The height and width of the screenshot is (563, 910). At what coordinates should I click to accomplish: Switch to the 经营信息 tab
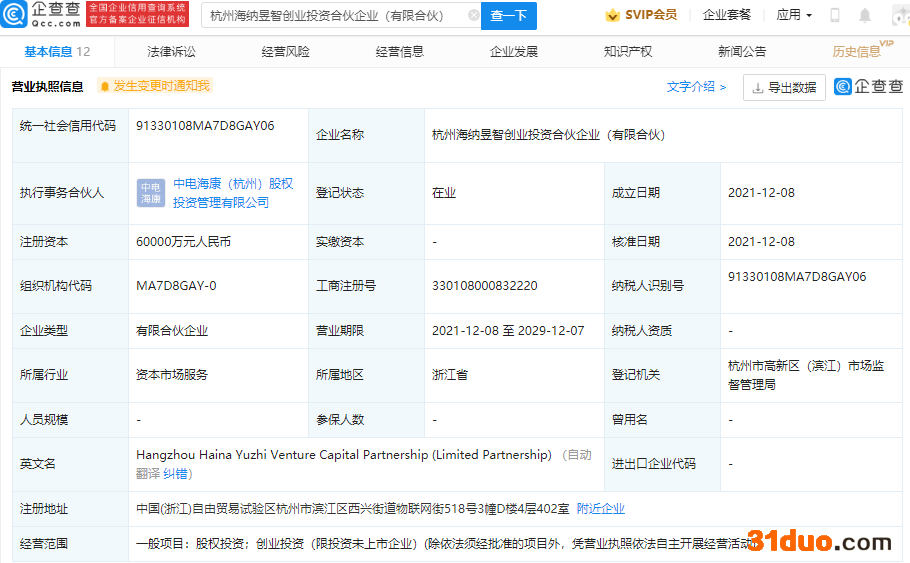click(x=400, y=52)
